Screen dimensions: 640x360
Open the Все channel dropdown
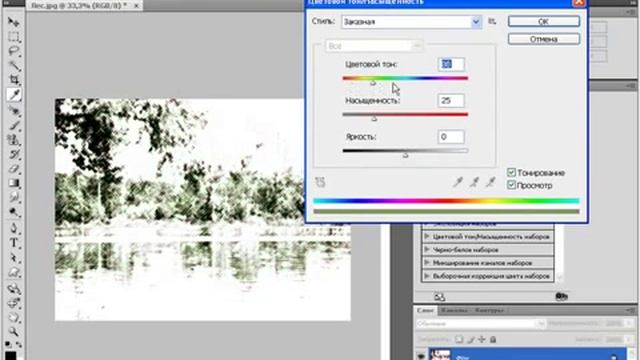(x=374, y=46)
